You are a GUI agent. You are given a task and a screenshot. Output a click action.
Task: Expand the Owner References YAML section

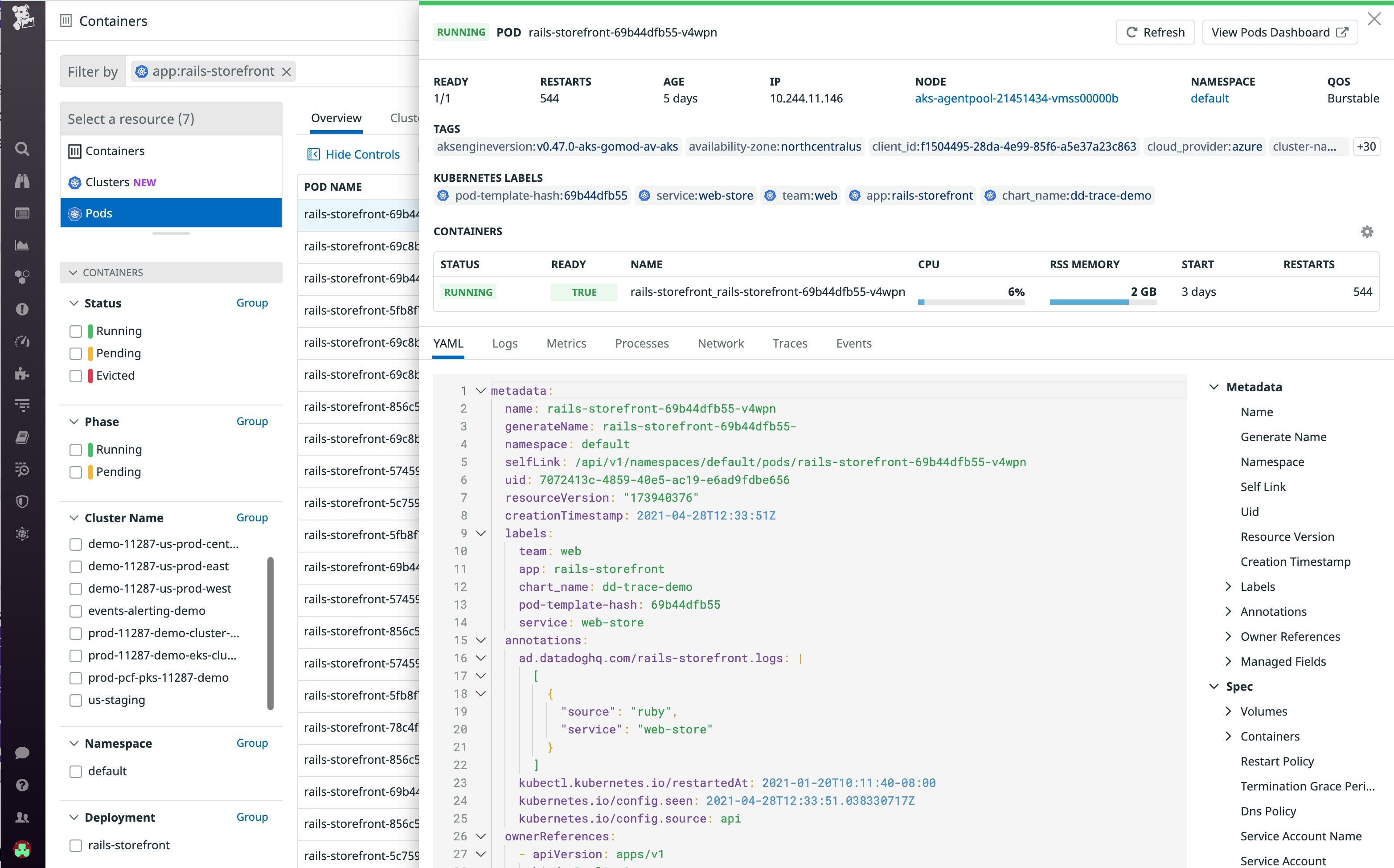click(x=1229, y=636)
